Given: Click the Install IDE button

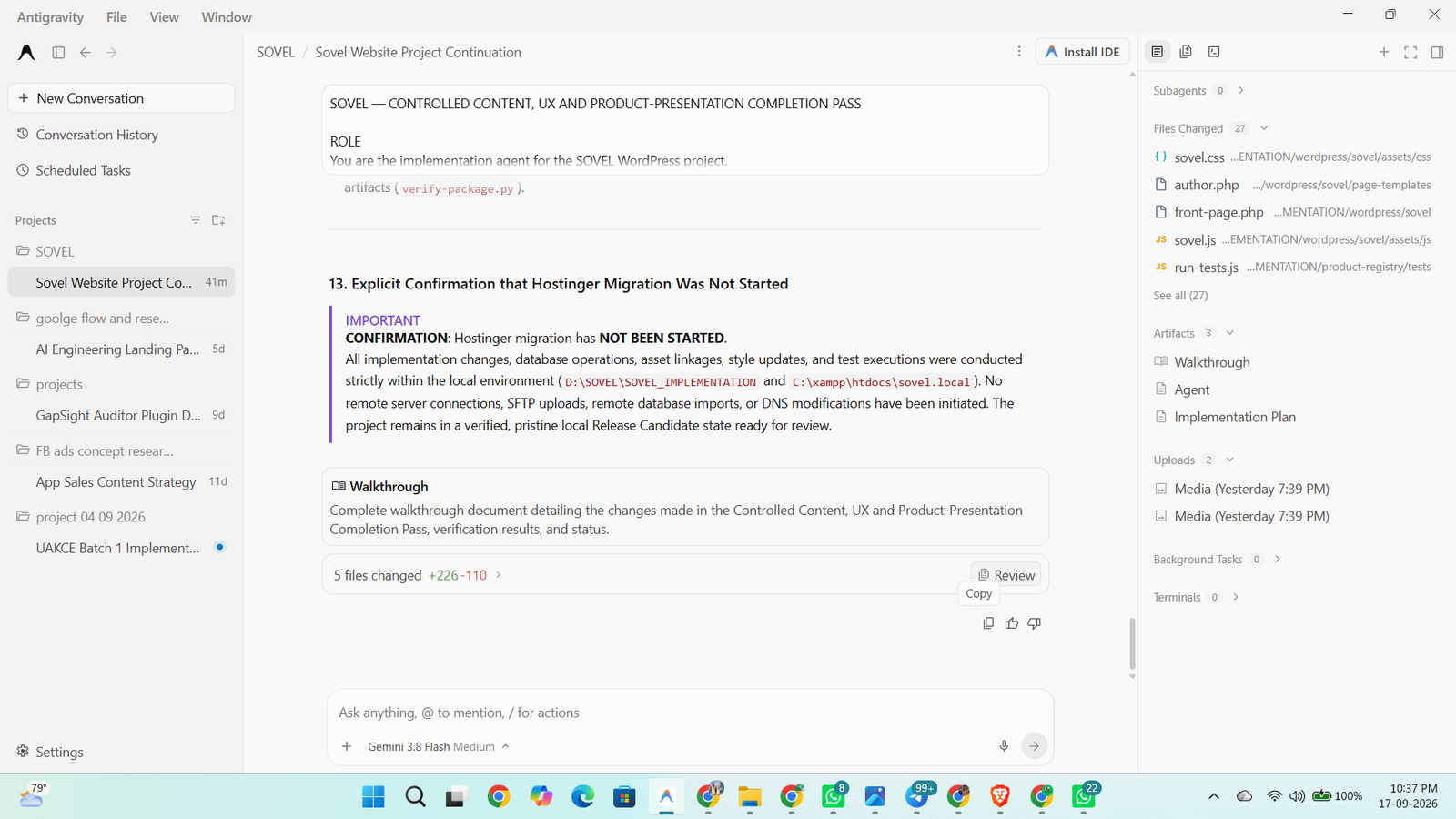Looking at the screenshot, I should [1082, 52].
